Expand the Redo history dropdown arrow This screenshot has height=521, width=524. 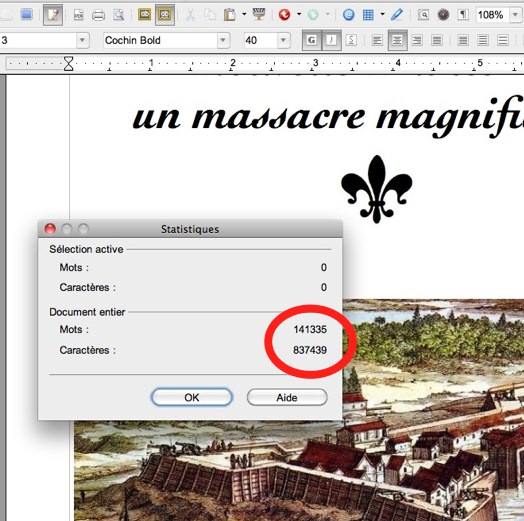328,14
